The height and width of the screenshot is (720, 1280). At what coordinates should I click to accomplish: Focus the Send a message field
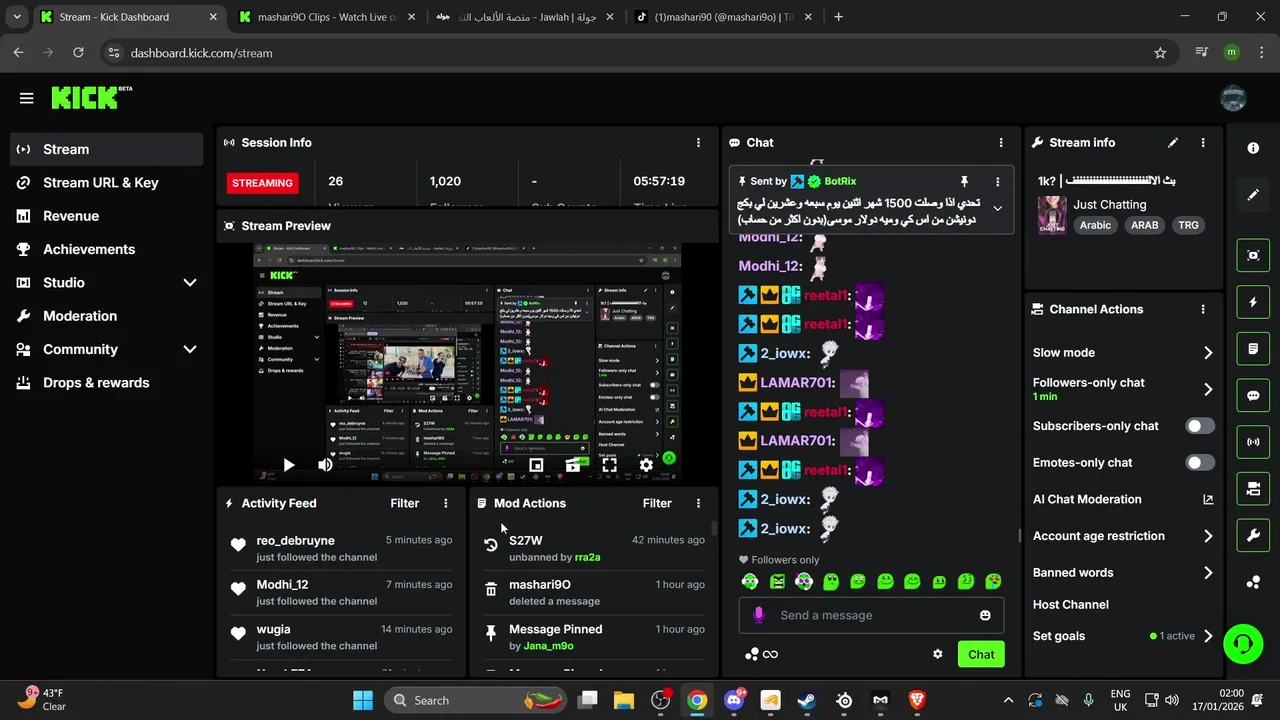(x=871, y=615)
